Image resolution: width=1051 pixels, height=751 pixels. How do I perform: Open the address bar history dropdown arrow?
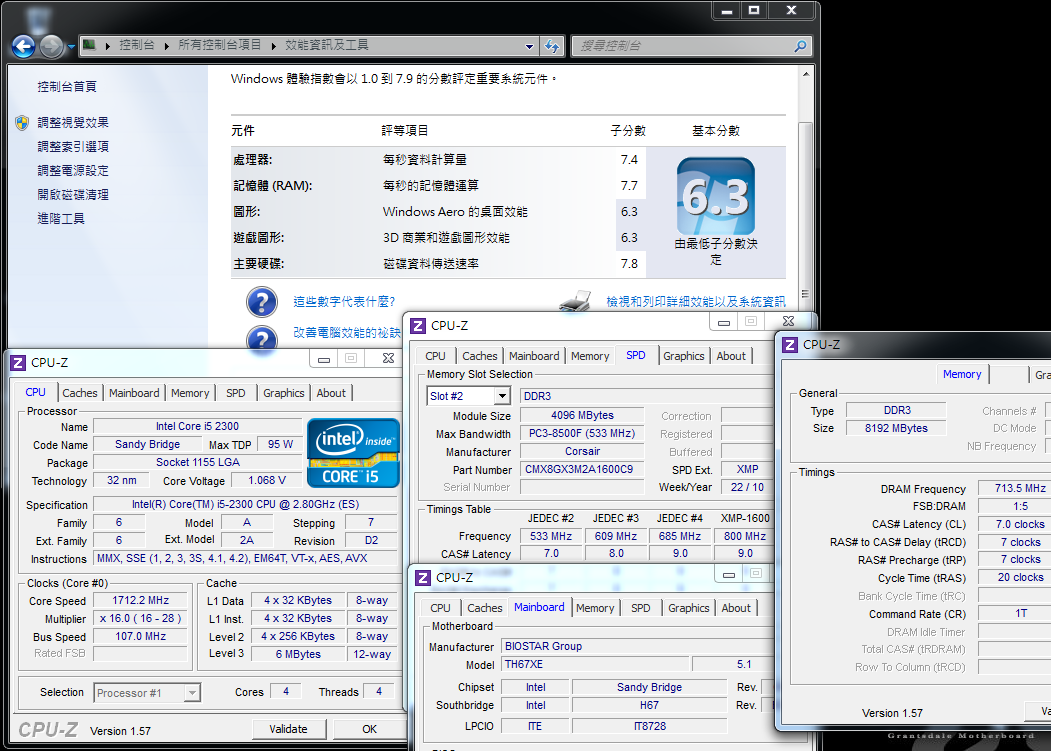tap(530, 46)
